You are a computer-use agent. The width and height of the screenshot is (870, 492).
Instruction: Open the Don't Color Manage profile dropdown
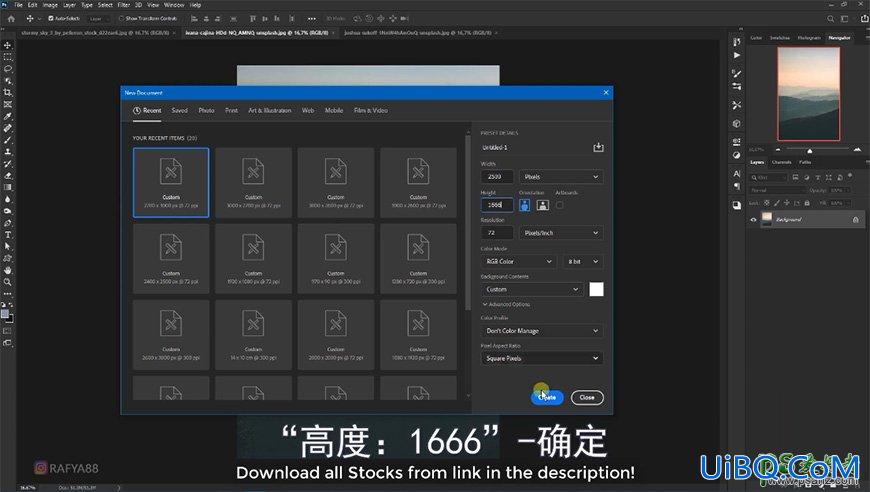point(542,331)
